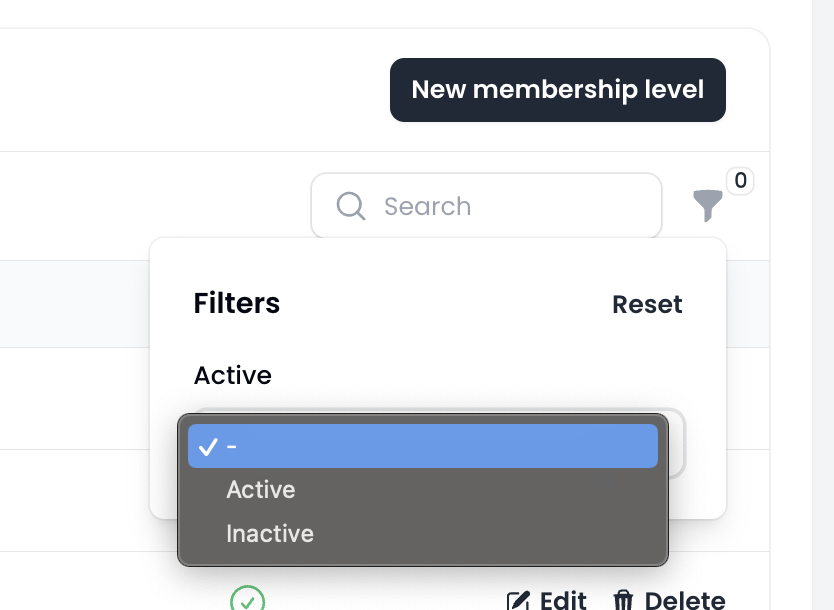Open the filter funnel icon

(x=707, y=205)
